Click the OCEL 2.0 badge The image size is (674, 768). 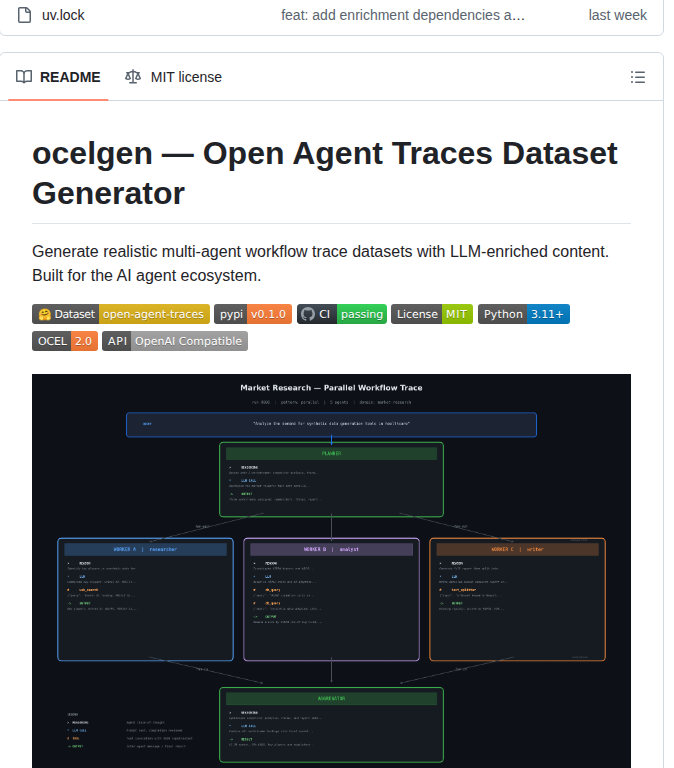[x=65, y=341]
